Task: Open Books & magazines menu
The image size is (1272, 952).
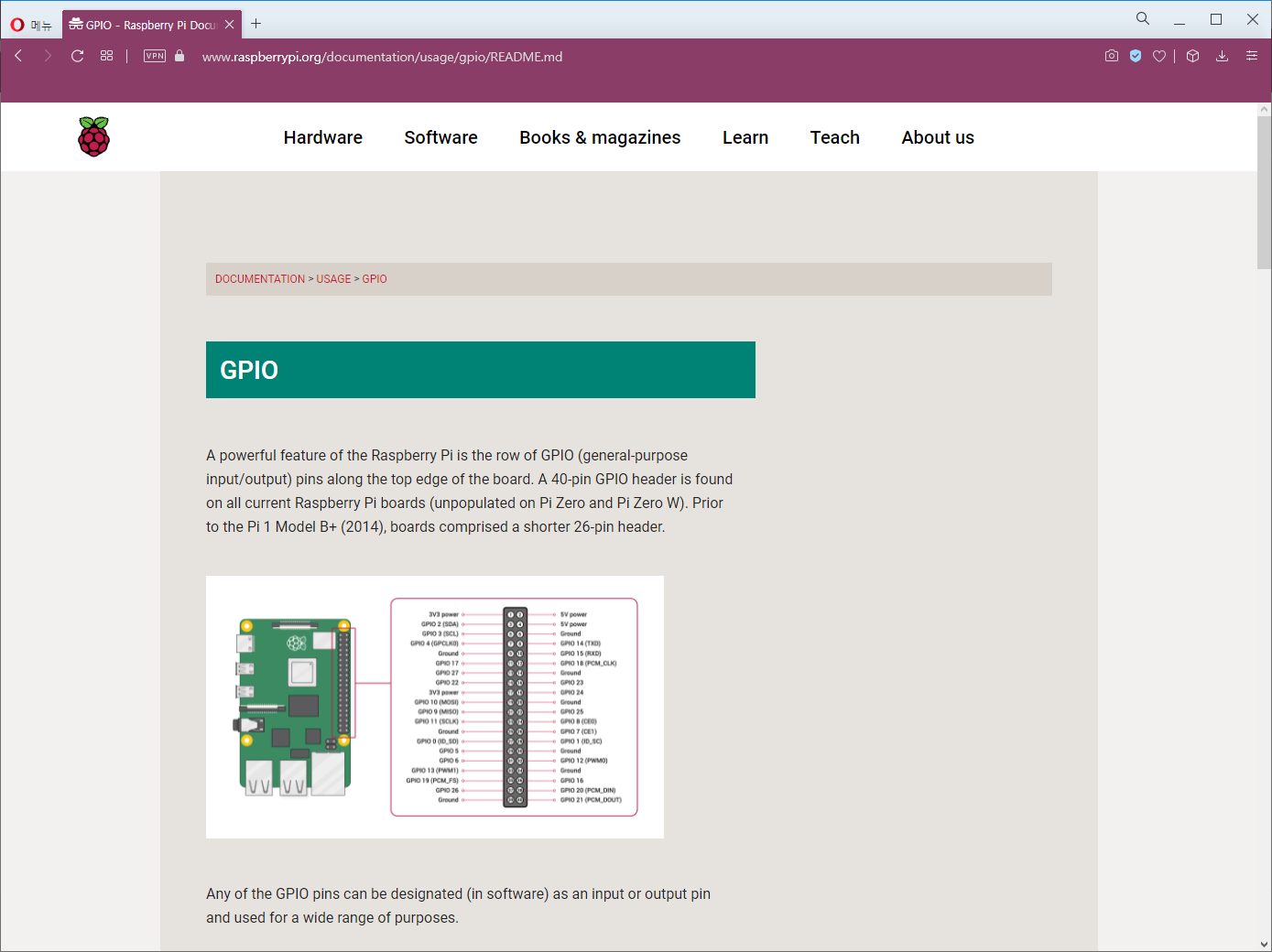Action: click(x=600, y=137)
